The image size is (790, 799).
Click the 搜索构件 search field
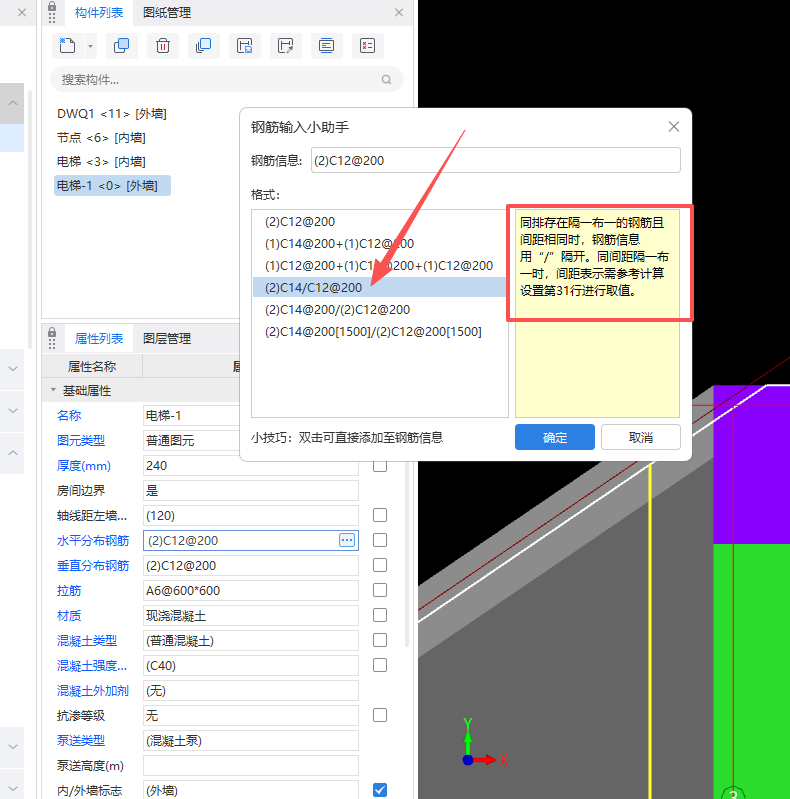coord(227,79)
